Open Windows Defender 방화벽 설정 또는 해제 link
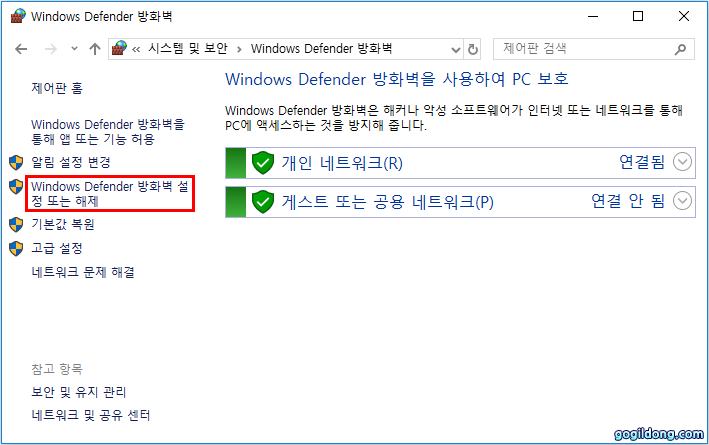The width and height of the screenshot is (709, 445). click(110, 194)
